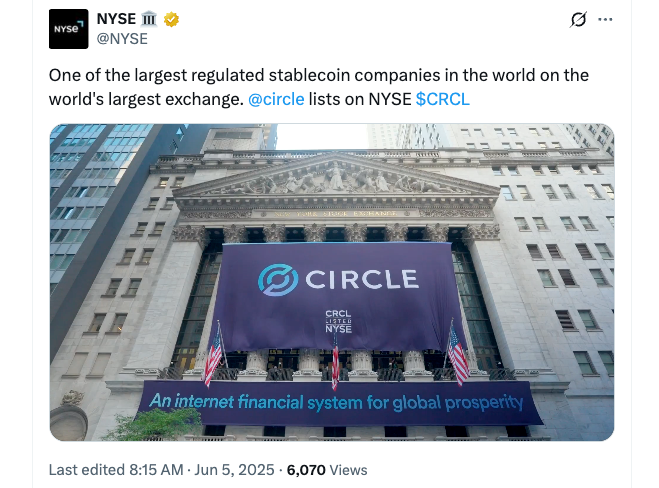
Task: Open the Grok explain-post icon
Action: [577, 20]
